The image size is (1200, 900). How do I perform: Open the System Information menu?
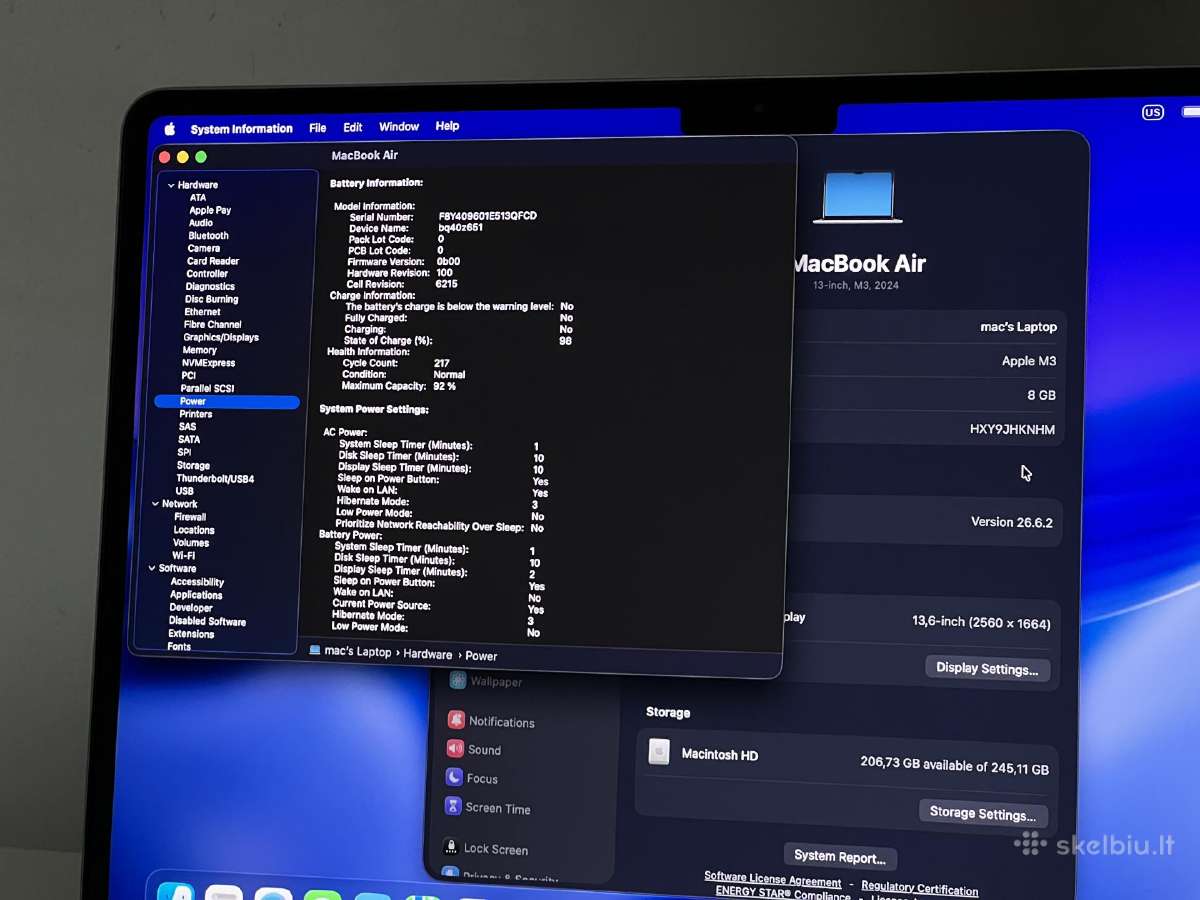[x=241, y=129]
